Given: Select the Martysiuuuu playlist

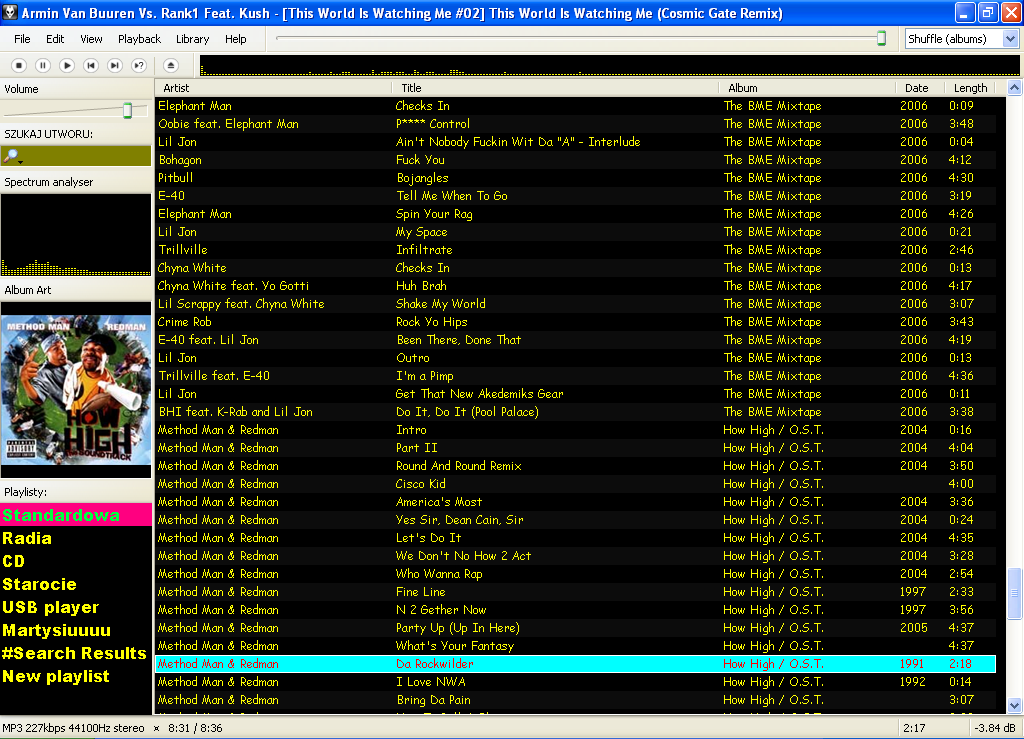Looking at the screenshot, I should coord(76,631).
